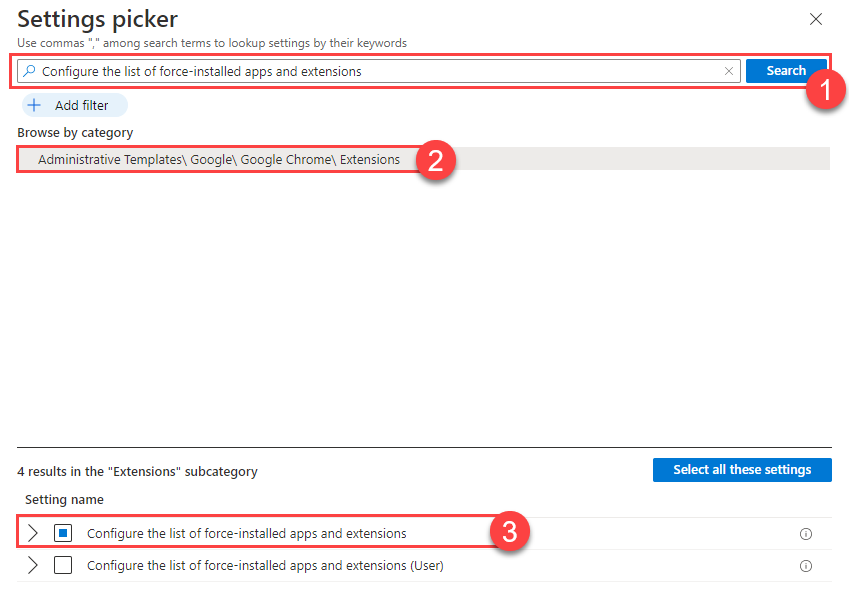Click the magnifier icon in search box

(30, 71)
